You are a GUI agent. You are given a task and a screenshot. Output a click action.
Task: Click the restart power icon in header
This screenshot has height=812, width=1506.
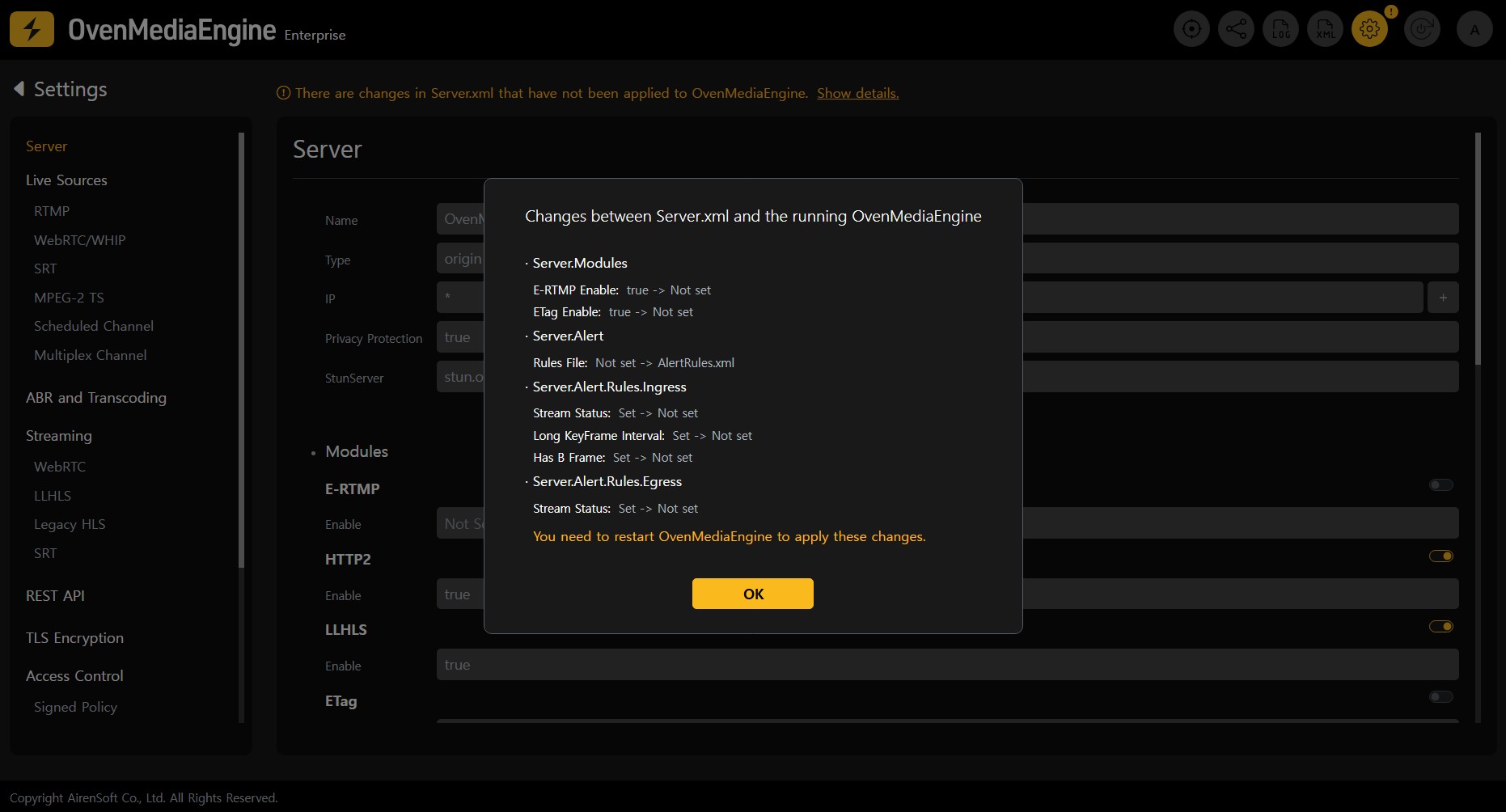coord(1422,29)
